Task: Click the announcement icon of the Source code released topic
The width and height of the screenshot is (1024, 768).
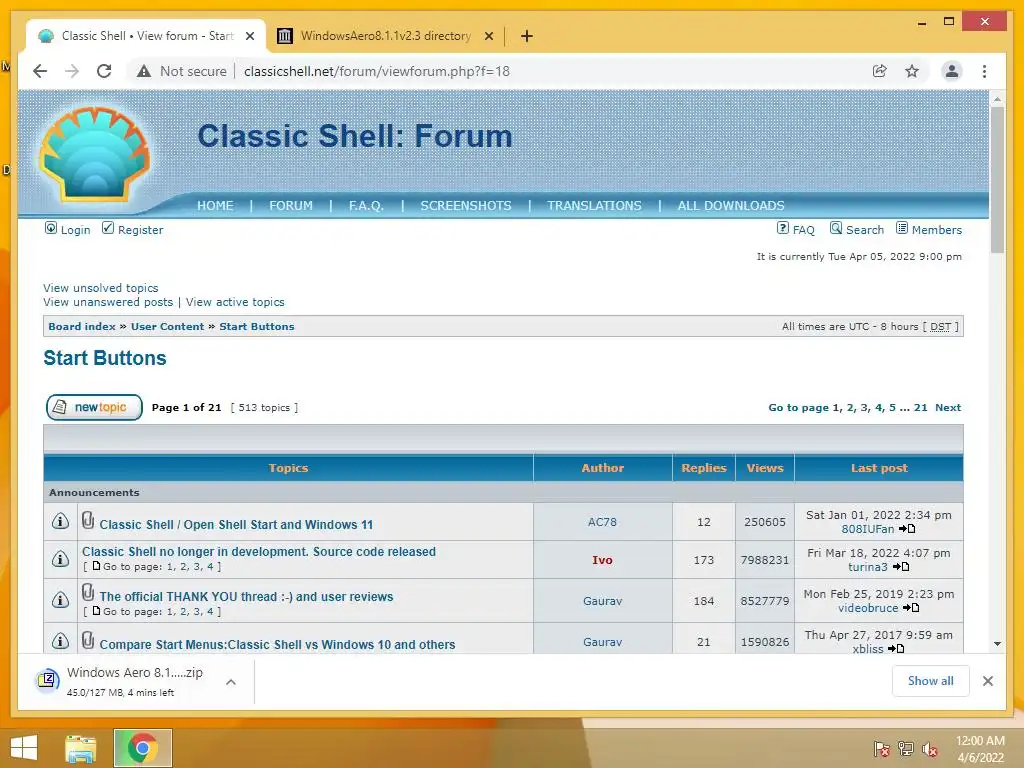Action: [x=60, y=559]
